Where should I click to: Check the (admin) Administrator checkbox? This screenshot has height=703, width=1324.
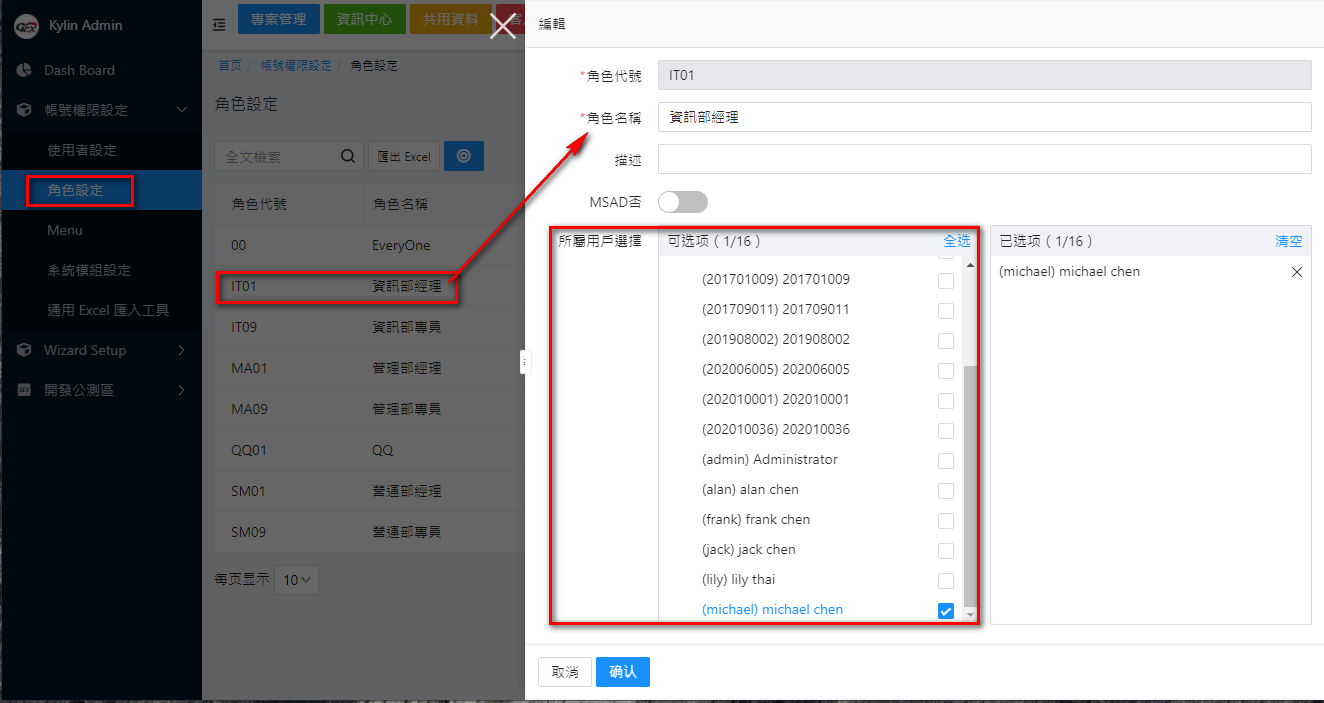(945, 461)
